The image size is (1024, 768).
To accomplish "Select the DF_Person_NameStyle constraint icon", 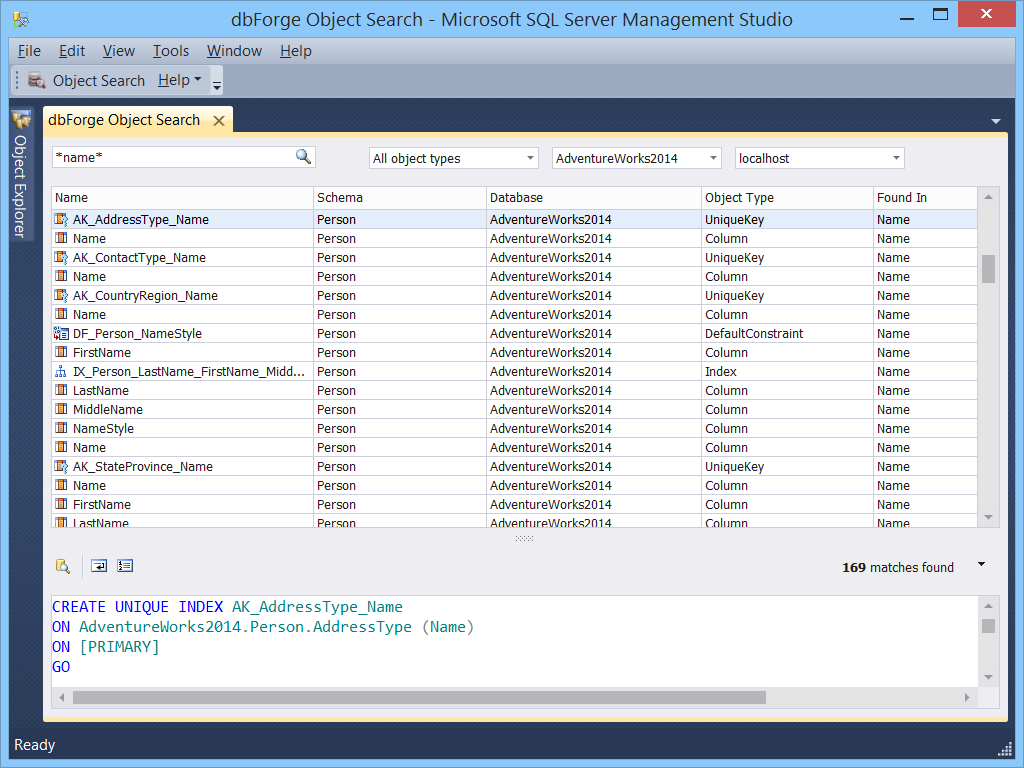I will (61, 334).
